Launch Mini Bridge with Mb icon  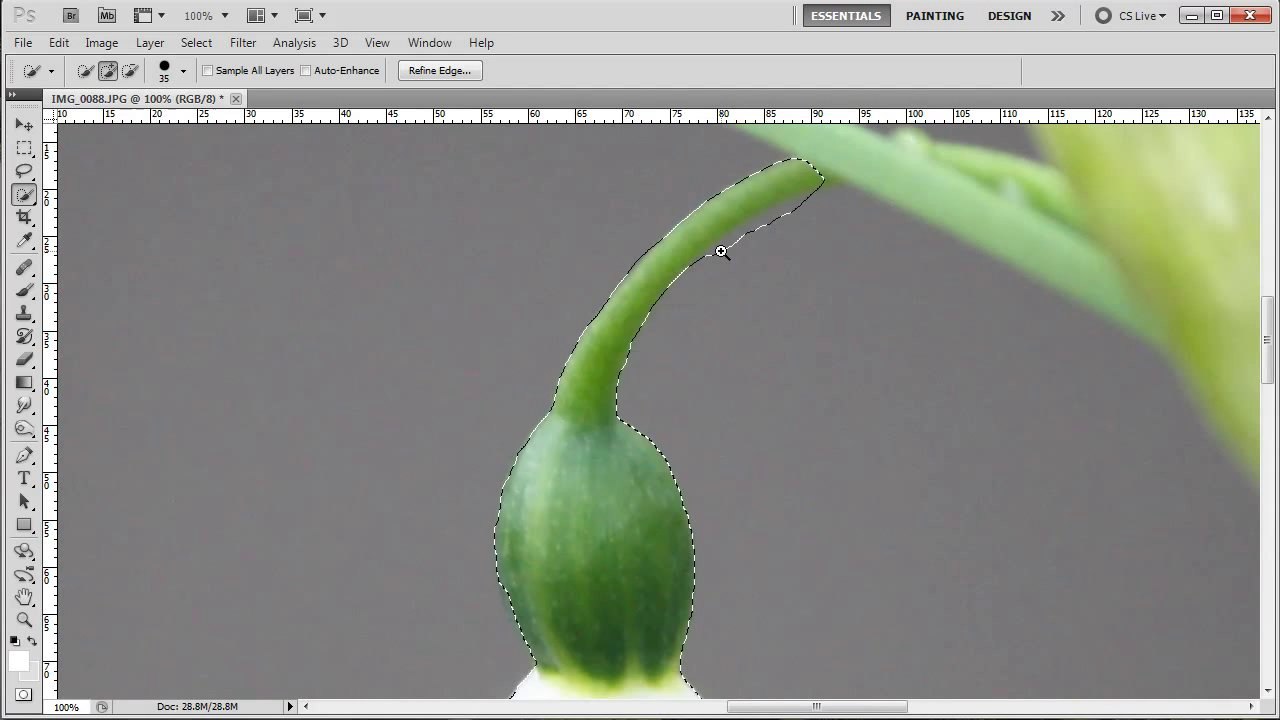click(x=107, y=15)
